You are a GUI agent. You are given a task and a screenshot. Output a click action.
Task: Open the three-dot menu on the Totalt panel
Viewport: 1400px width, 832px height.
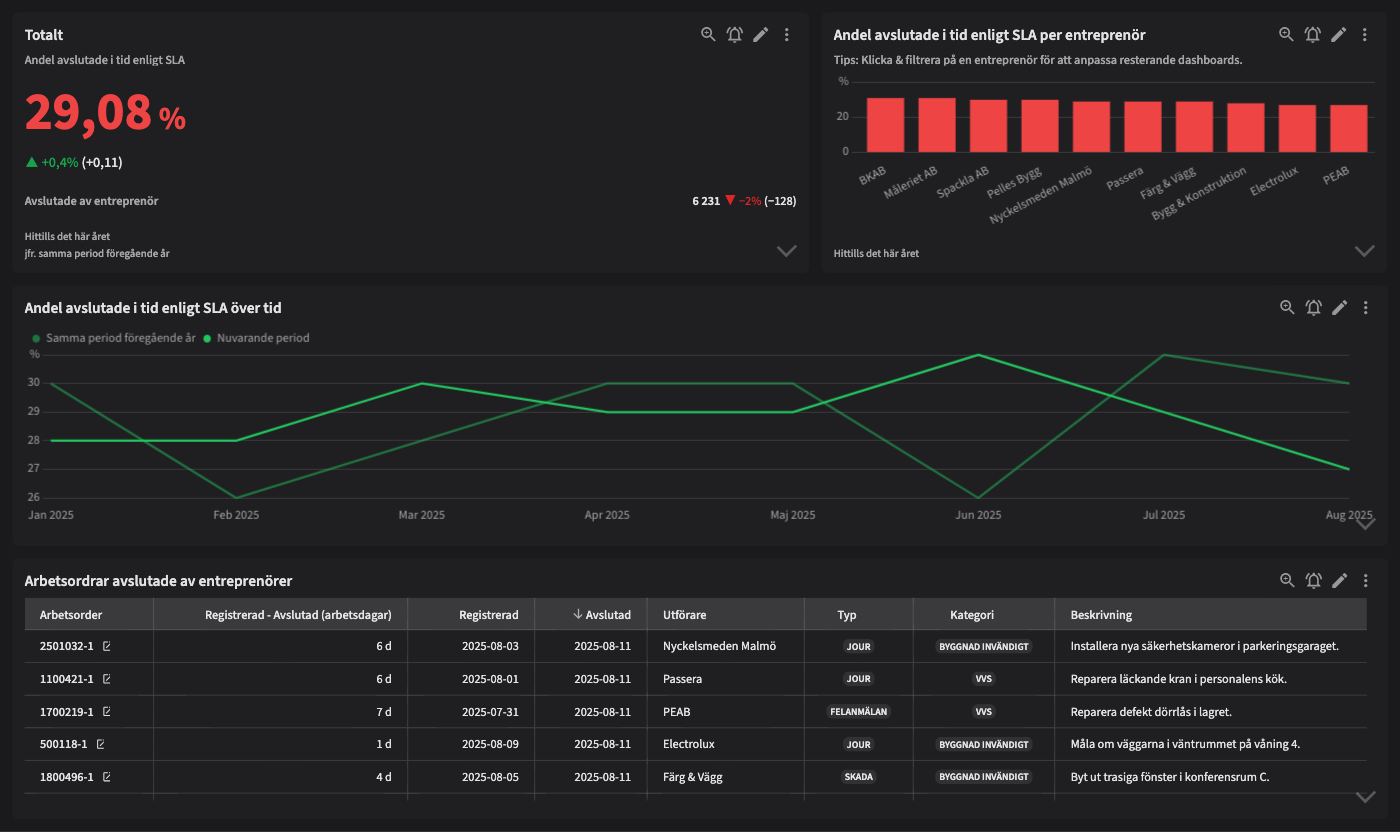786,33
